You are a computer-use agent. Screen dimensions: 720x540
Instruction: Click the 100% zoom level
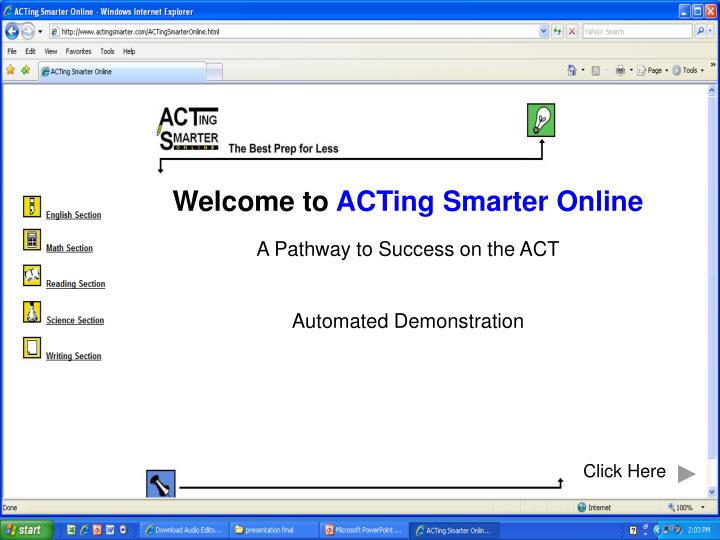tap(684, 507)
